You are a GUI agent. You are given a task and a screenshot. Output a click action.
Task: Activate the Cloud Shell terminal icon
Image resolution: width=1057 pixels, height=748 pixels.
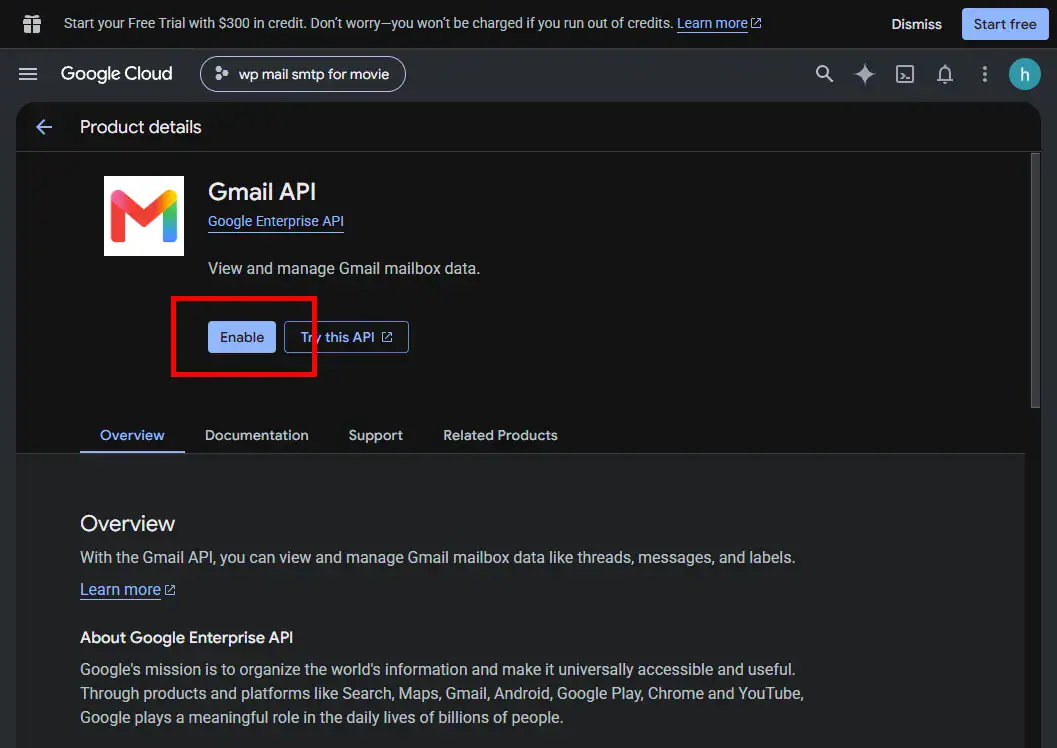905,74
